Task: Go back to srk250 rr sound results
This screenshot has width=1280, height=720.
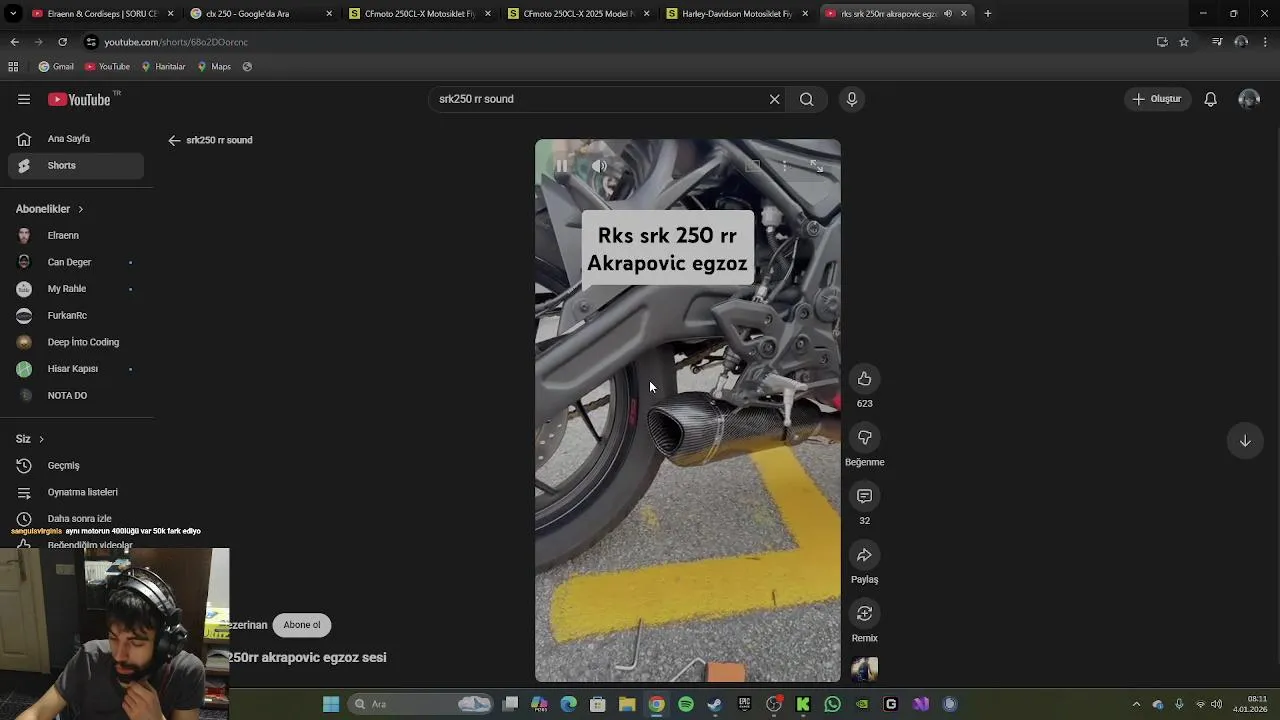Action: (x=174, y=140)
